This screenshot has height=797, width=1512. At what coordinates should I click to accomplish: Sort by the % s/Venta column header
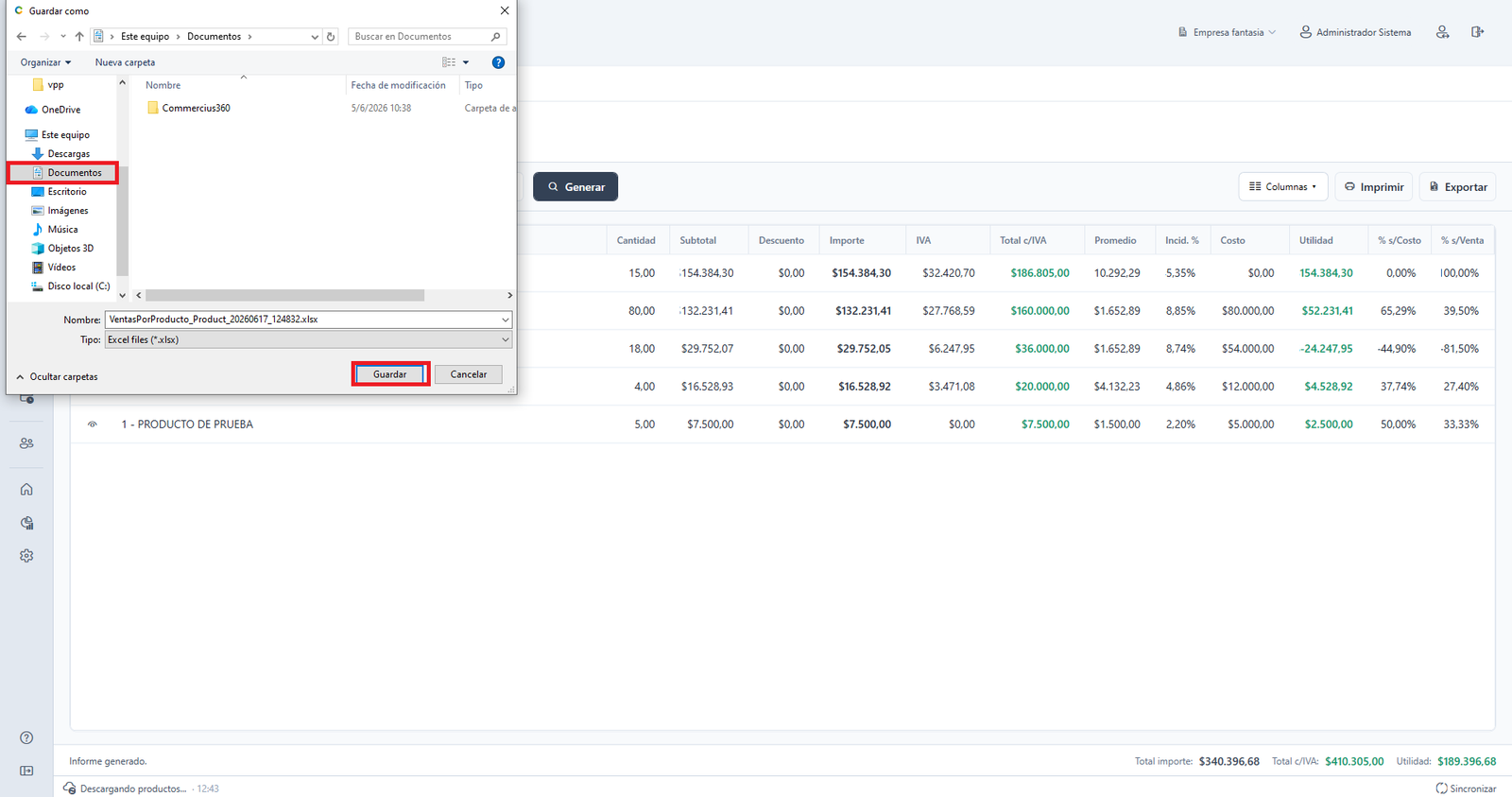click(1462, 241)
